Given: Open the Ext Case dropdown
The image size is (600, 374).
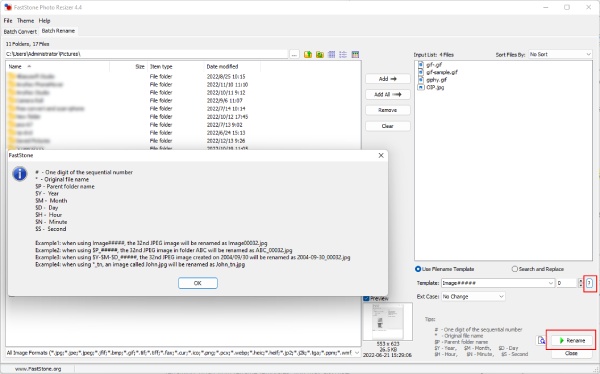Looking at the screenshot, I should pos(473,296).
